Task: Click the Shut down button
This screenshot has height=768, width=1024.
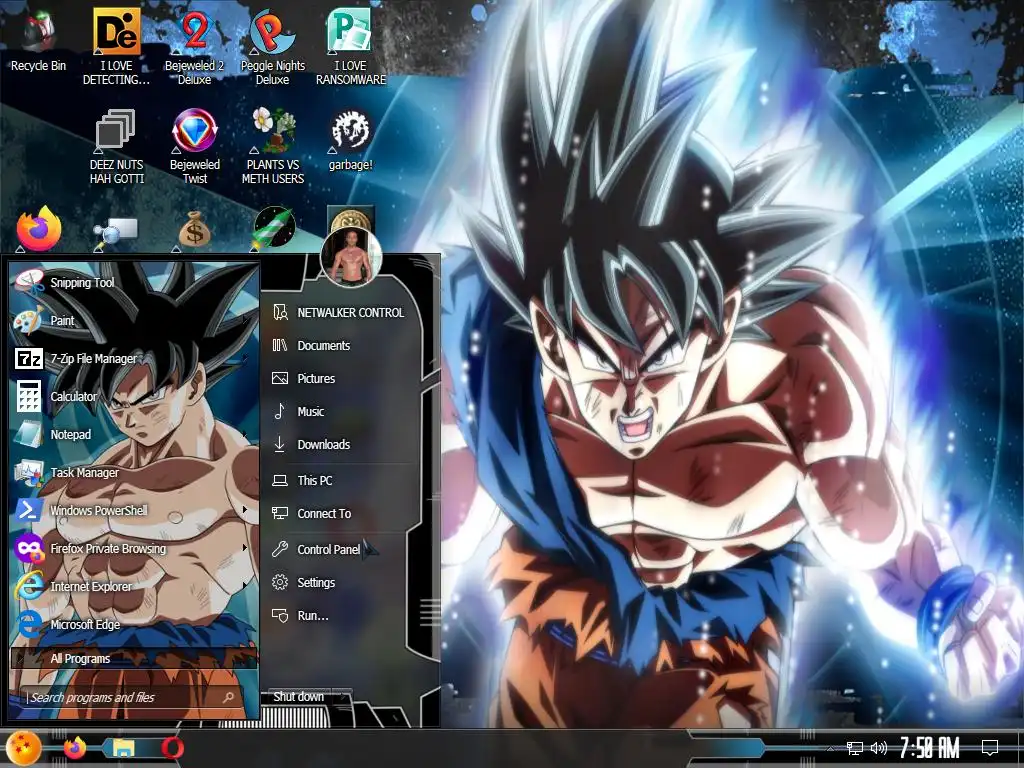Action: click(299, 697)
